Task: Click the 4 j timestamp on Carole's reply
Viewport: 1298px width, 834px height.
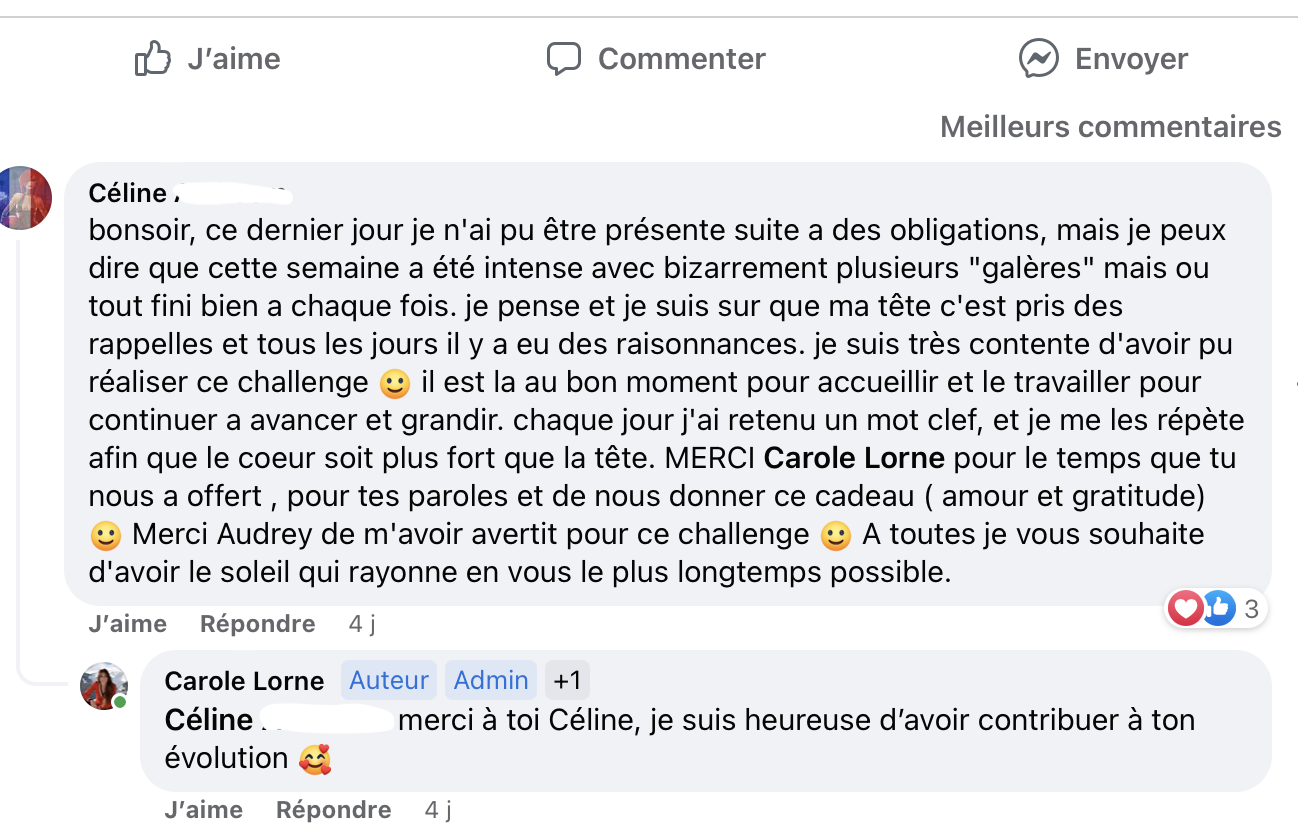Action: click(438, 809)
